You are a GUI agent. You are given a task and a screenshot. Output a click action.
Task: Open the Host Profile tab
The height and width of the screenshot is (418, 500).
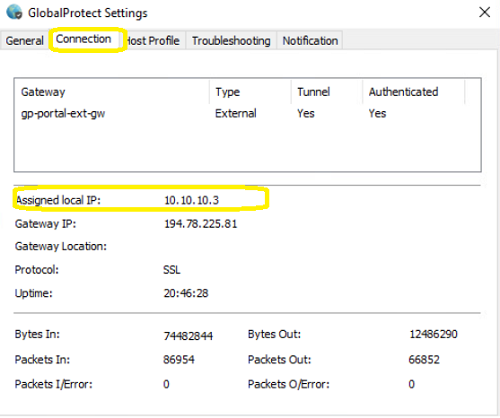tap(153, 41)
